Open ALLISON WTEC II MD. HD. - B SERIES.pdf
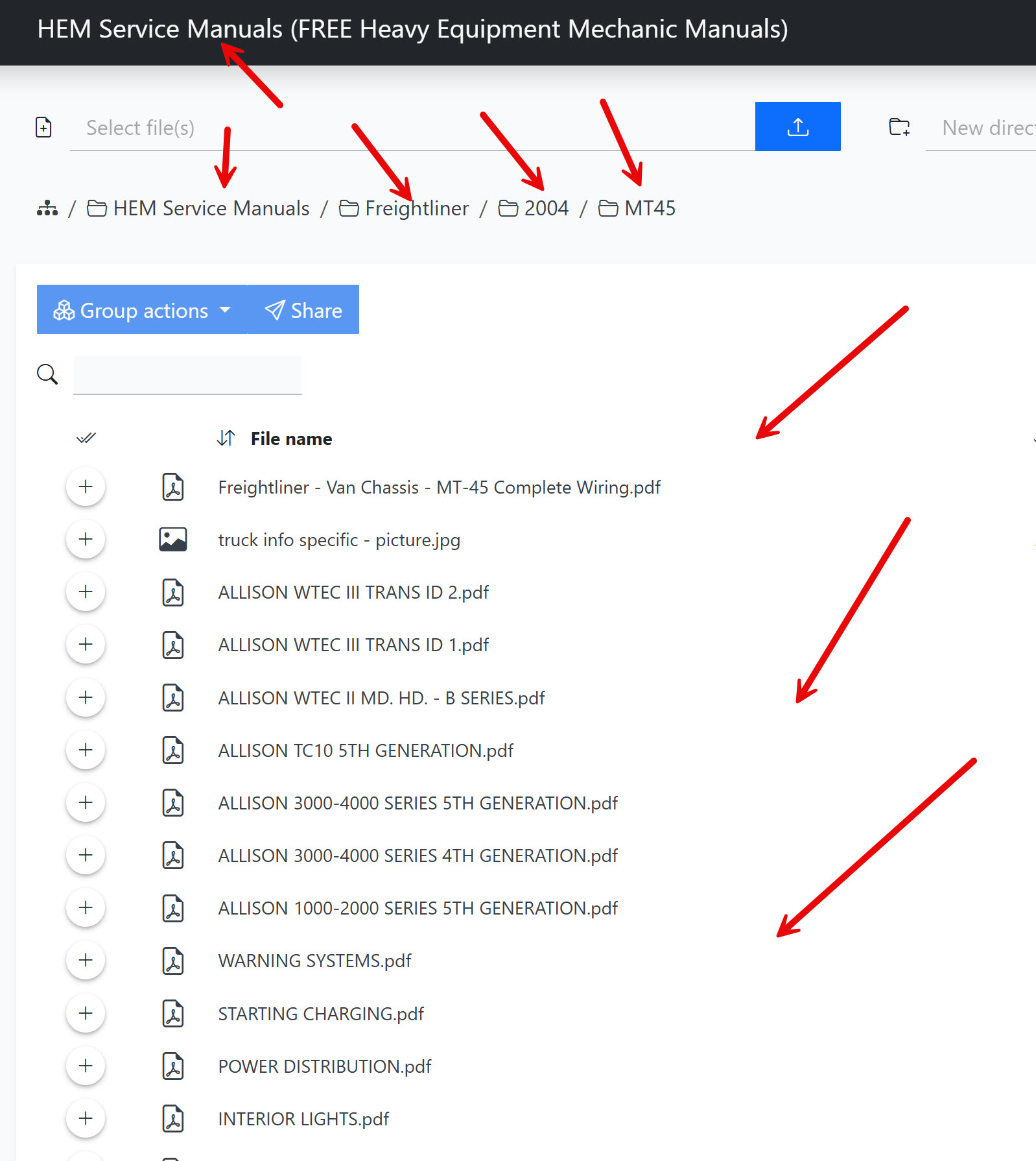1036x1161 pixels. pos(381,699)
